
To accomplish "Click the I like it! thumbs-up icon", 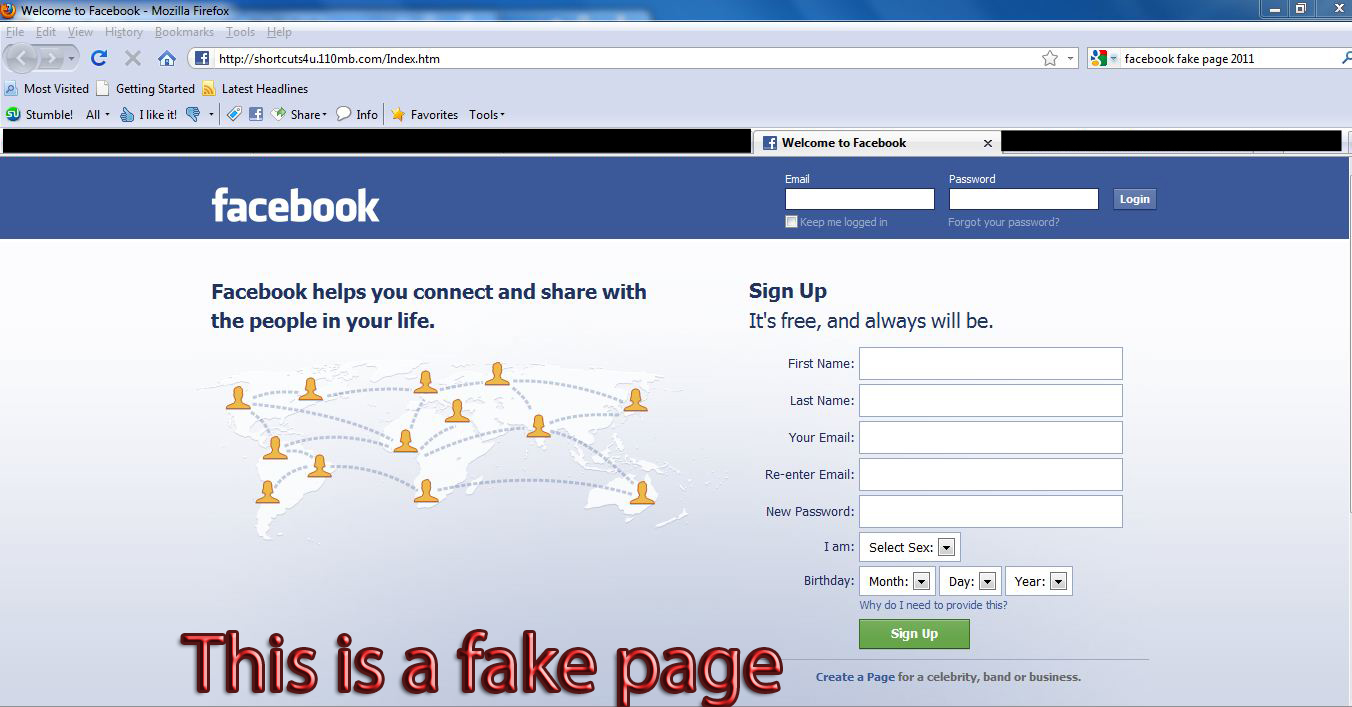I will [x=127, y=114].
